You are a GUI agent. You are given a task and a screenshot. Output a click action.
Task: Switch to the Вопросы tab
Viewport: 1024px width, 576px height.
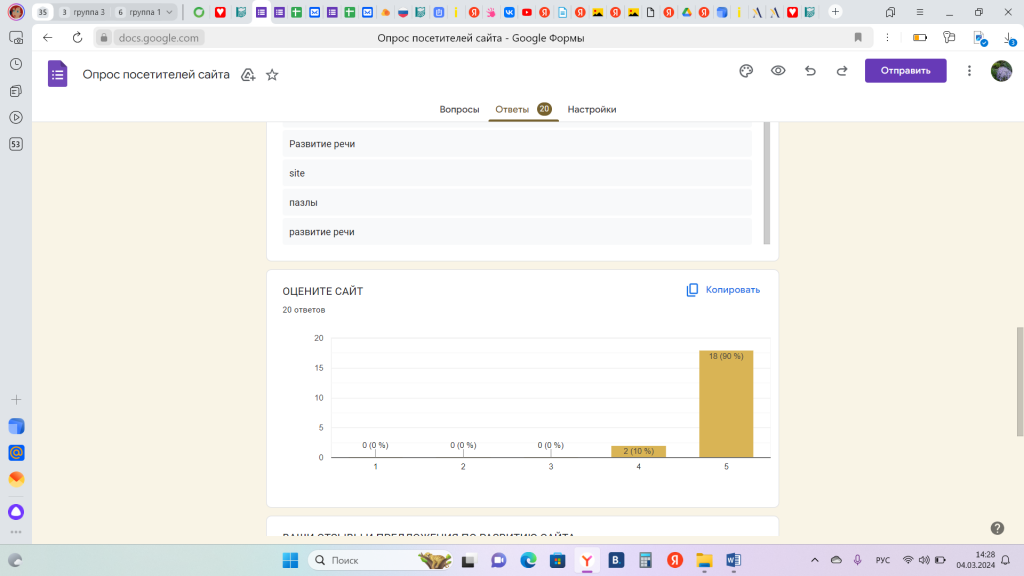coord(459,109)
